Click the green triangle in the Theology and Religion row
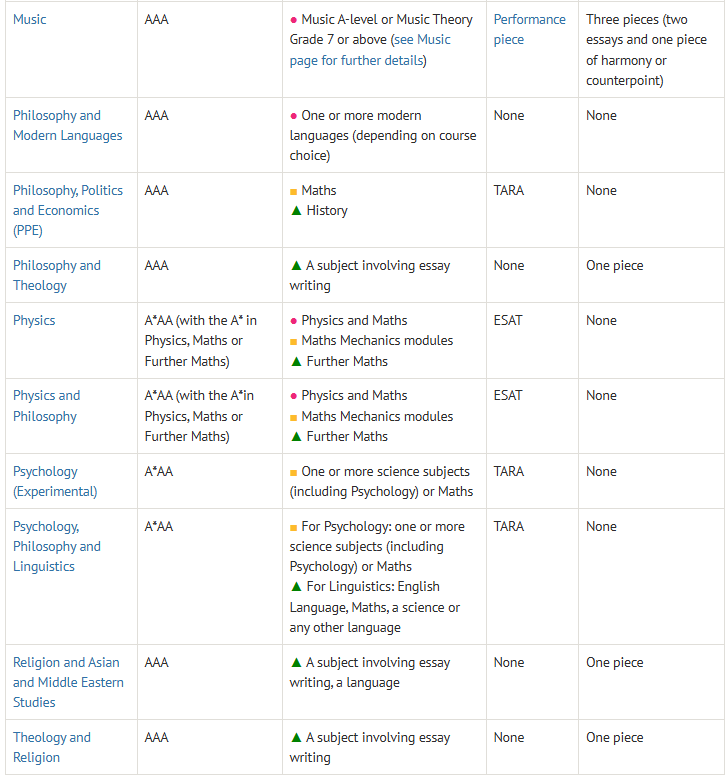The width and height of the screenshot is (728, 776). click(295, 737)
